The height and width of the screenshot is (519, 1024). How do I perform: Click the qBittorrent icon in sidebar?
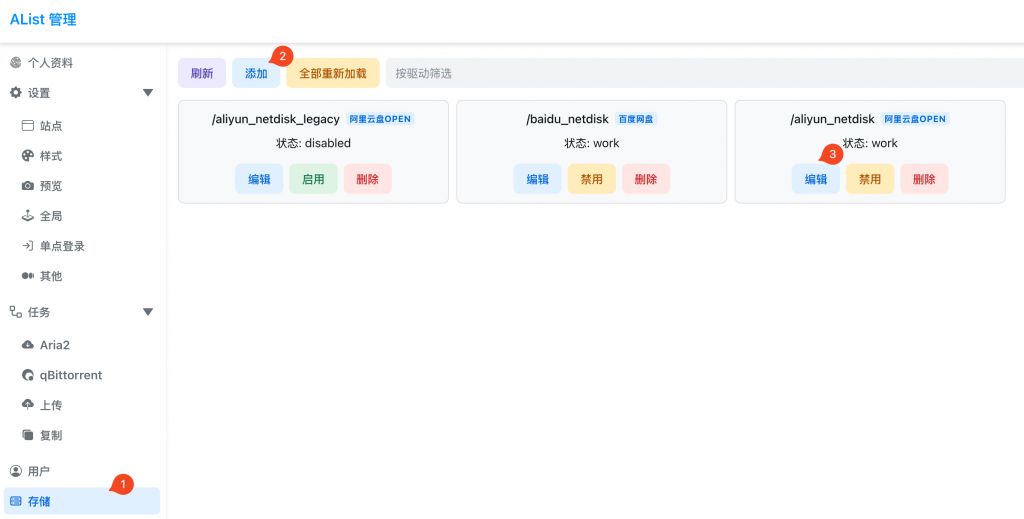27,375
